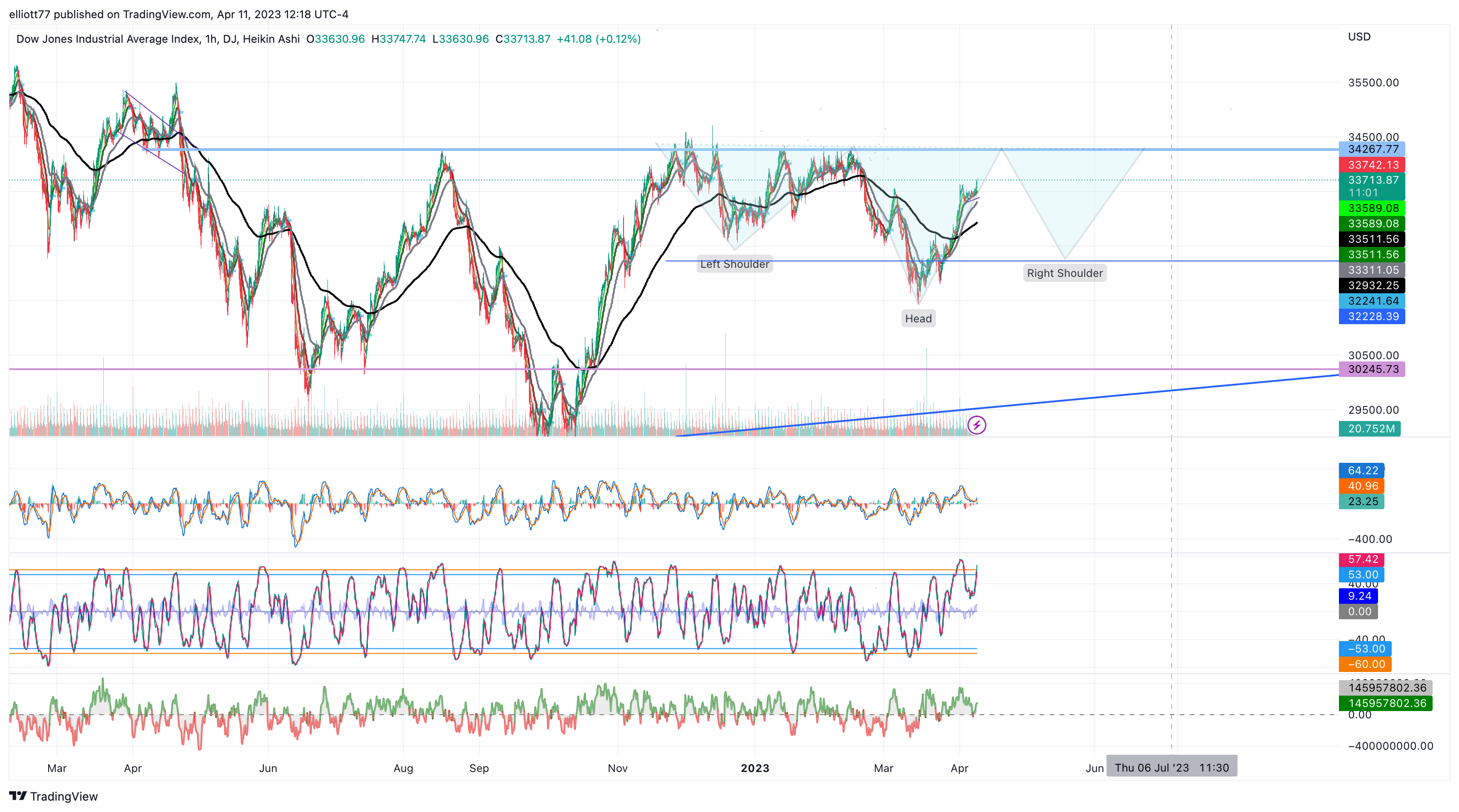The height and width of the screenshot is (812, 1459).
Task: Click the green 145957802.36 value tag
Action: tap(1385, 703)
